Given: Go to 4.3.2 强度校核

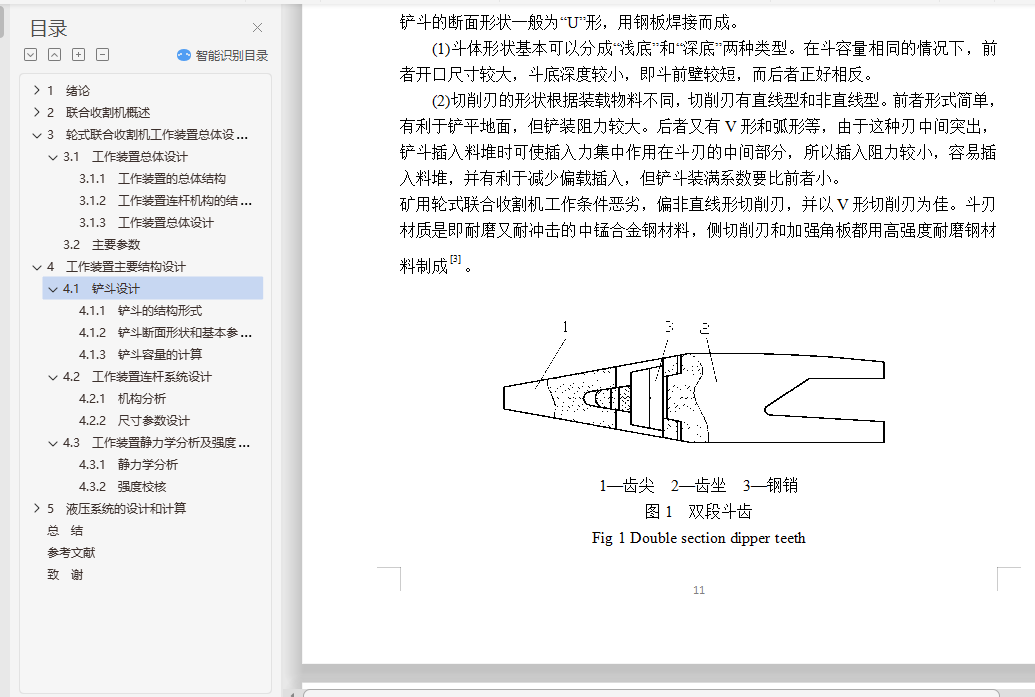Looking at the screenshot, I should (122, 486).
